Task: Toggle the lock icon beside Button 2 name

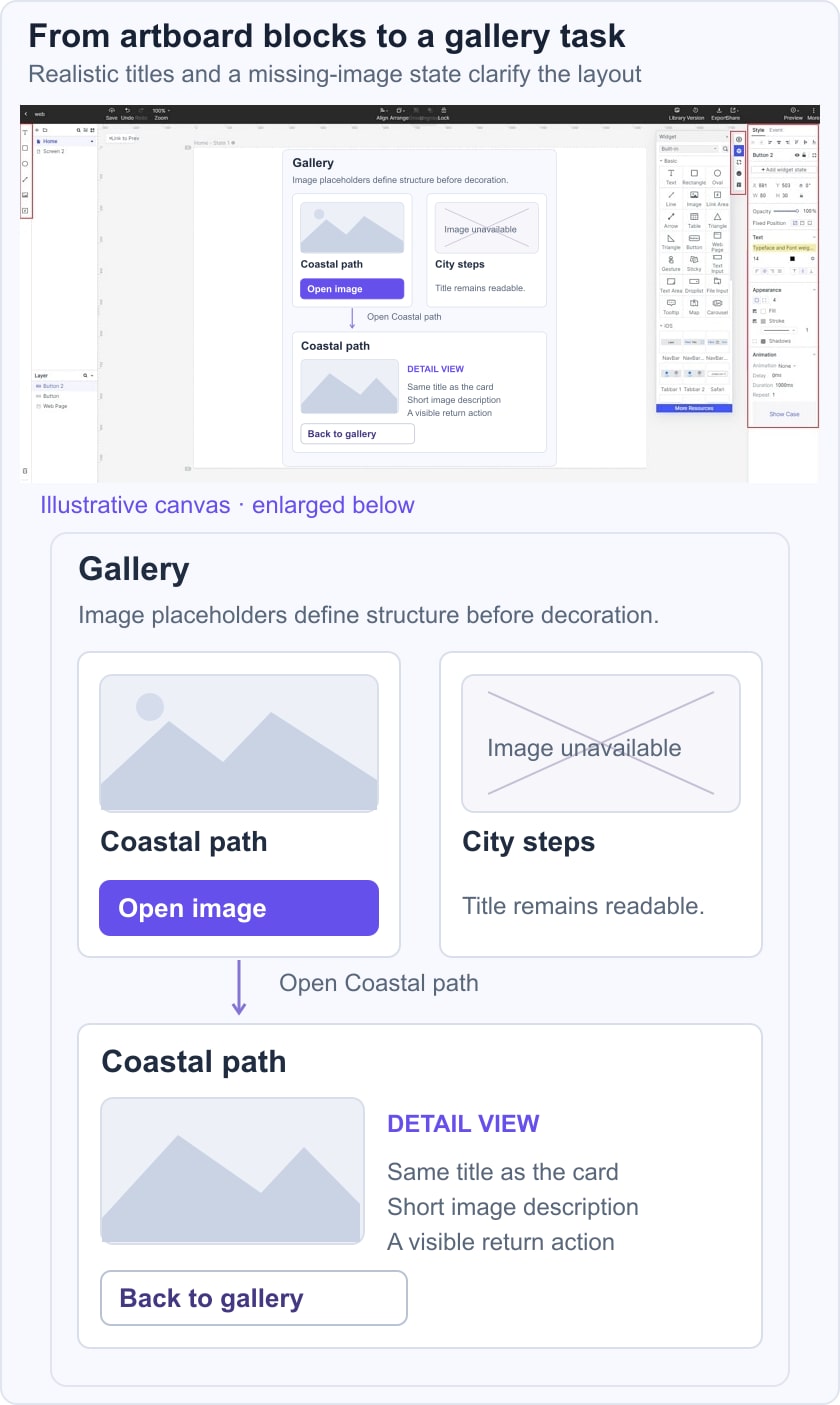Action: click(804, 155)
